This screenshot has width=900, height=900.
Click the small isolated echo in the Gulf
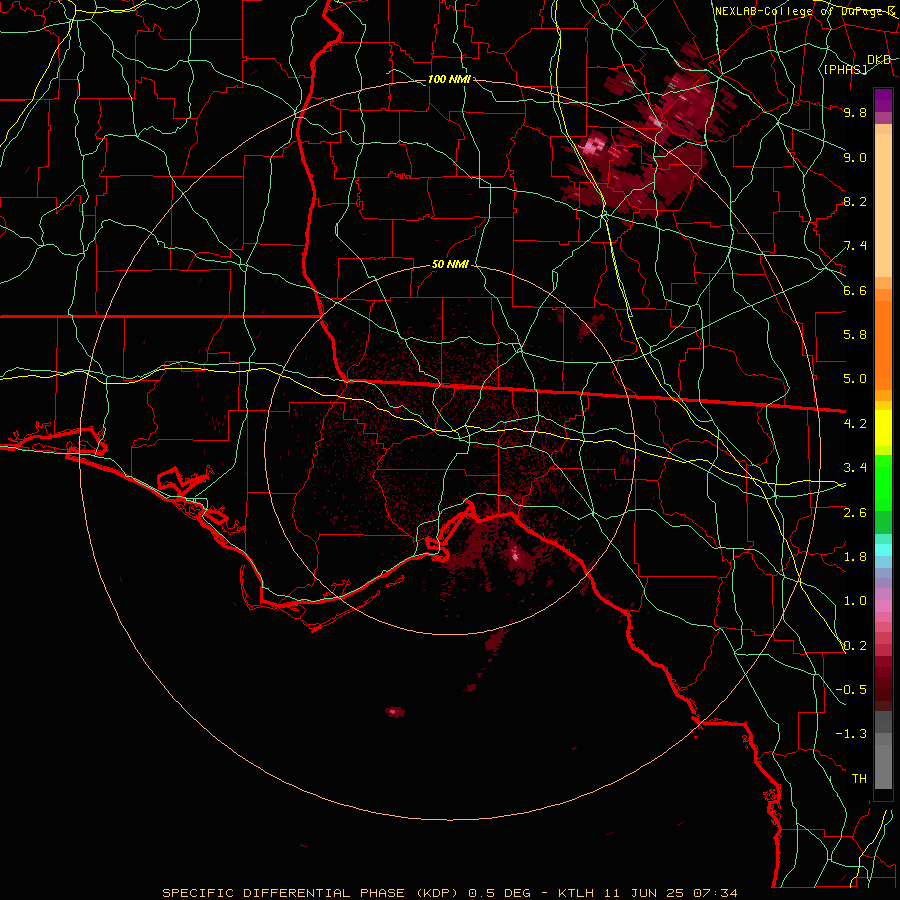click(x=395, y=712)
